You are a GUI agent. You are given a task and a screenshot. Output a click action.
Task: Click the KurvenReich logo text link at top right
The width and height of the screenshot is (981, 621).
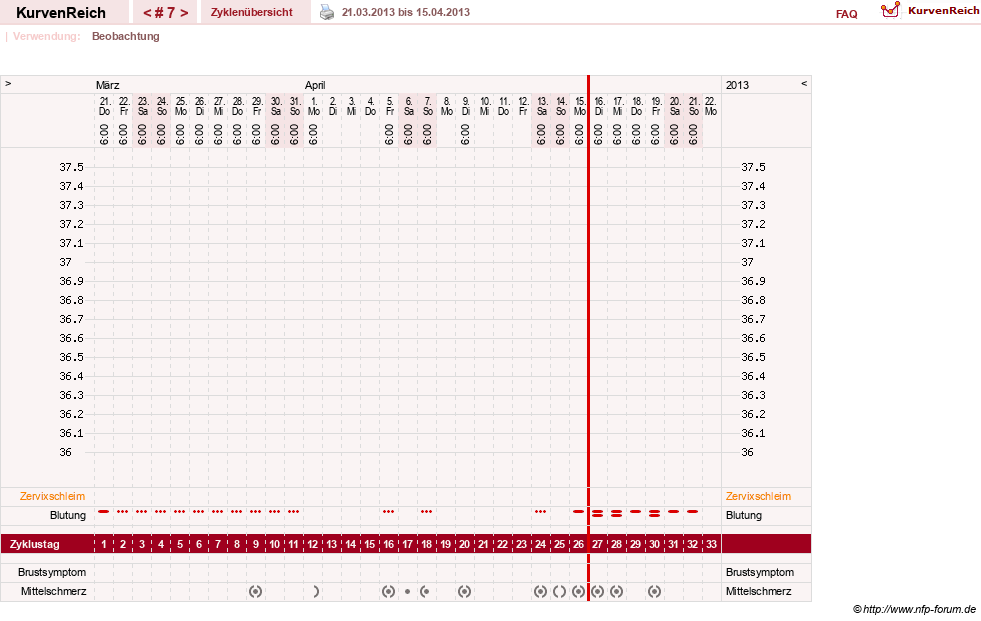943,11
